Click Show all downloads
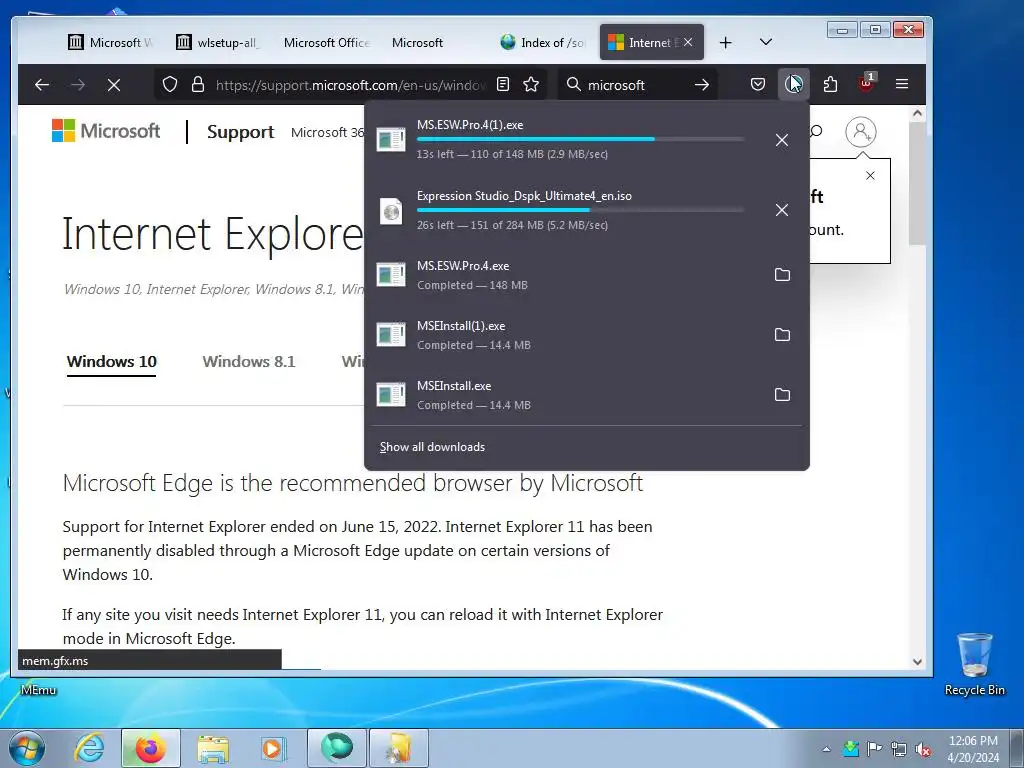The height and width of the screenshot is (768, 1024). point(432,447)
